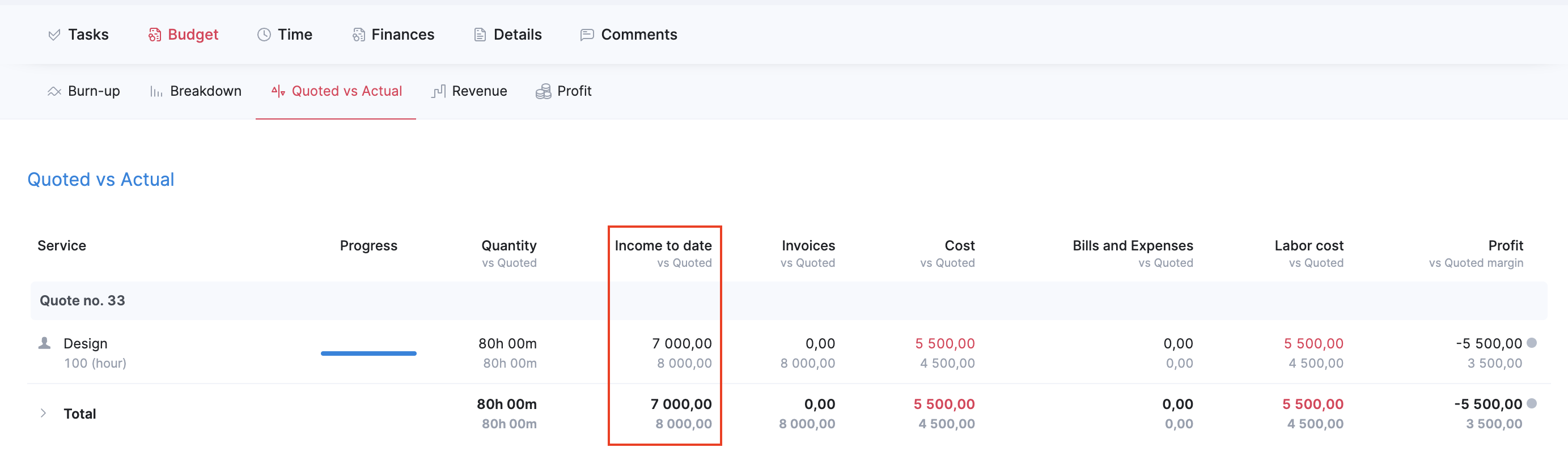This screenshot has height=460, width=1568.
Task: Click Total income value 7 000,00
Action: 681,404
